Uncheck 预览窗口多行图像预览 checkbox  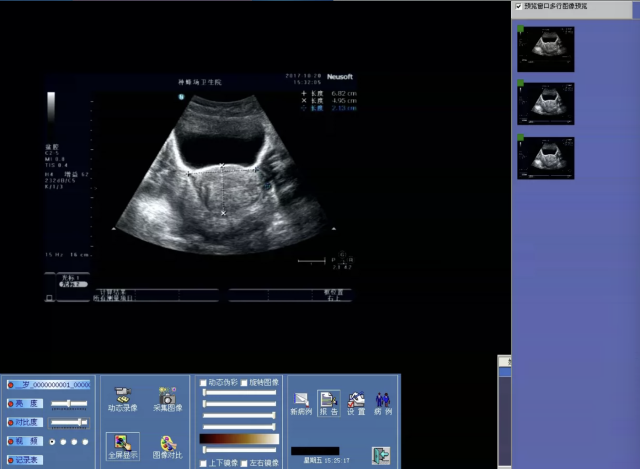tap(518, 6)
